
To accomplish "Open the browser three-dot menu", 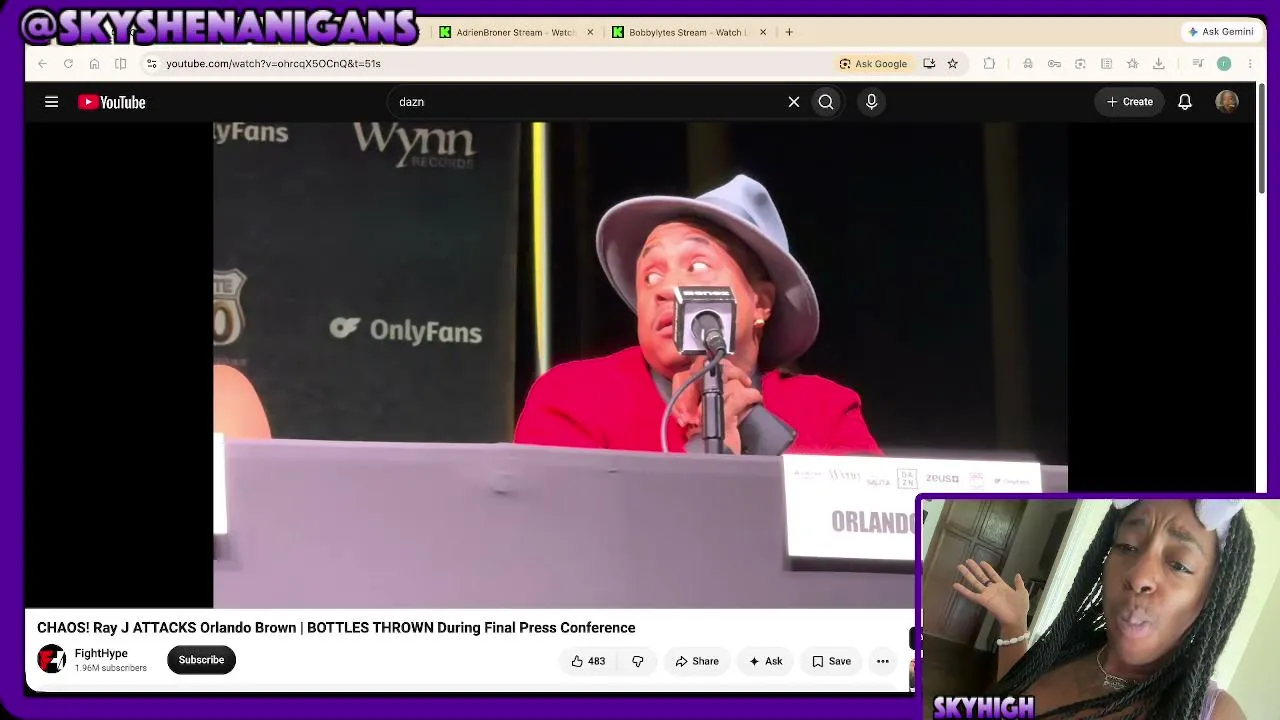I will point(1250,64).
